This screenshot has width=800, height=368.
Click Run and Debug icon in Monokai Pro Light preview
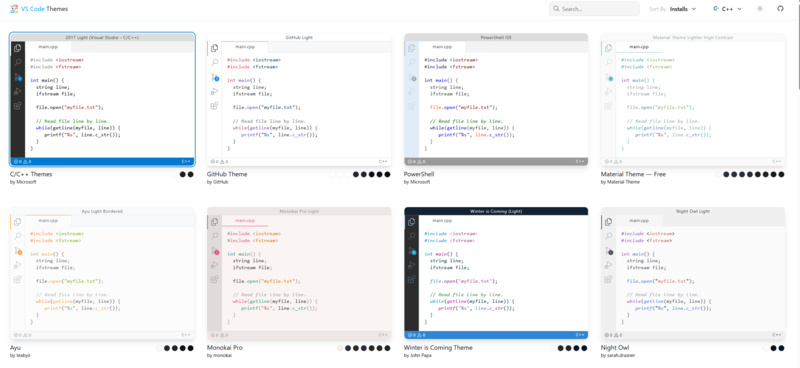[x=215, y=265]
